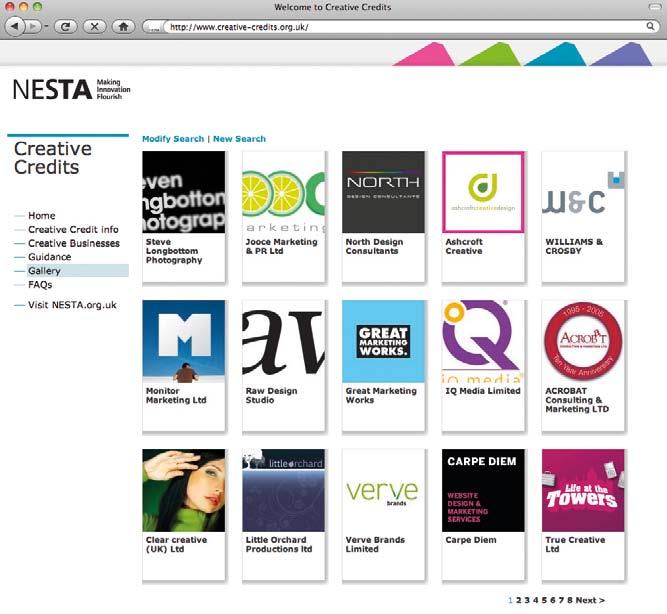
Task: Click True Creative Ltd caption text
Action: click(575, 544)
